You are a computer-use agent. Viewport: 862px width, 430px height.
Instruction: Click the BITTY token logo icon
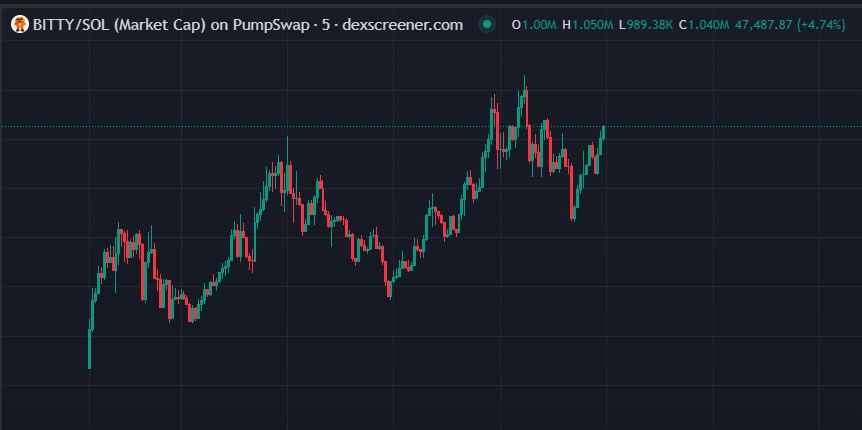click(x=20, y=25)
